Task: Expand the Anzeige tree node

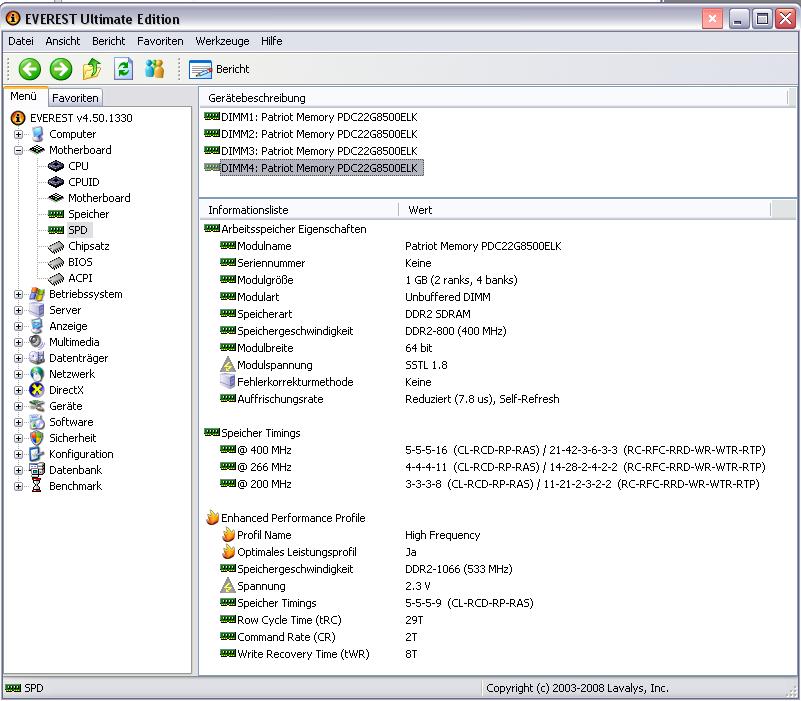Action: pyautogui.click(x=18, y=326)
